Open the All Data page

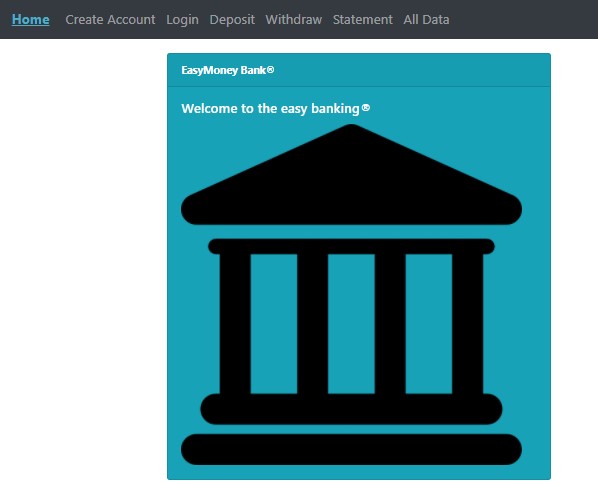point(426,19)
